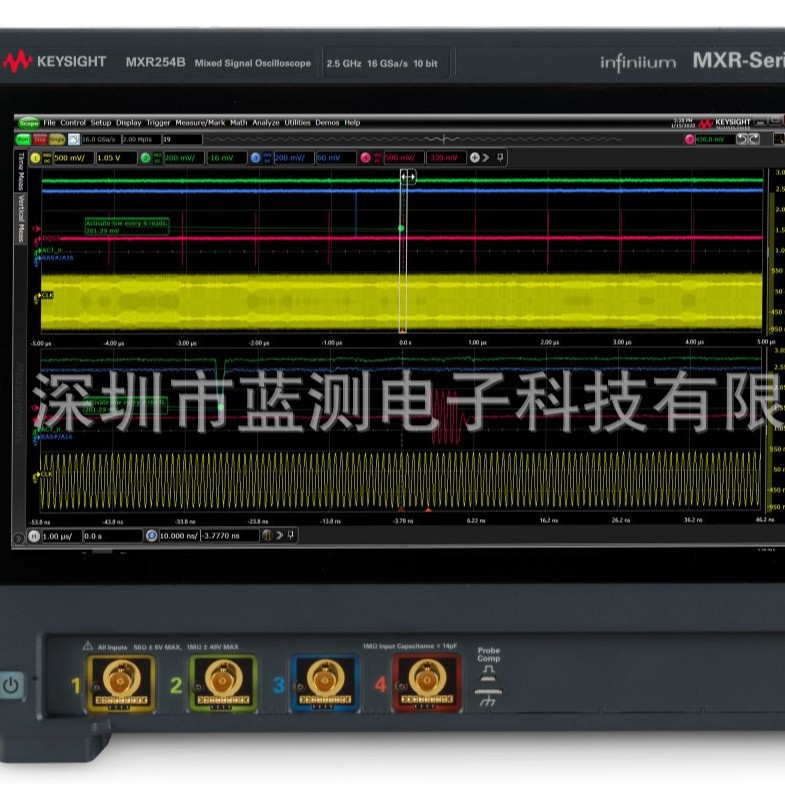Click the yellow Single acquisition button
The image size is (785, 785).
point(57,140)
